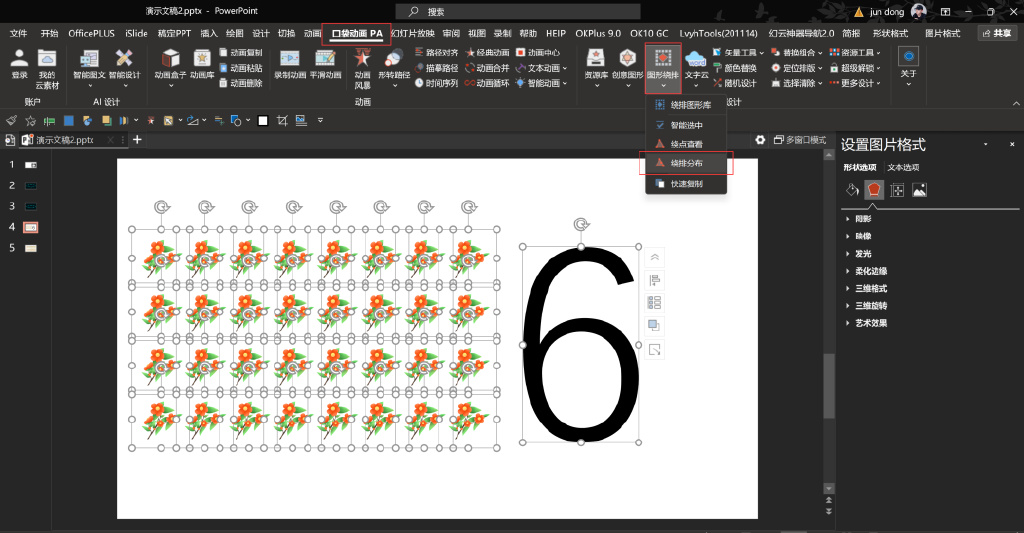The height and width of the screenshot is (533, 1024).
Task: Open 我的云素材 cloud materials
Action: 47,69
